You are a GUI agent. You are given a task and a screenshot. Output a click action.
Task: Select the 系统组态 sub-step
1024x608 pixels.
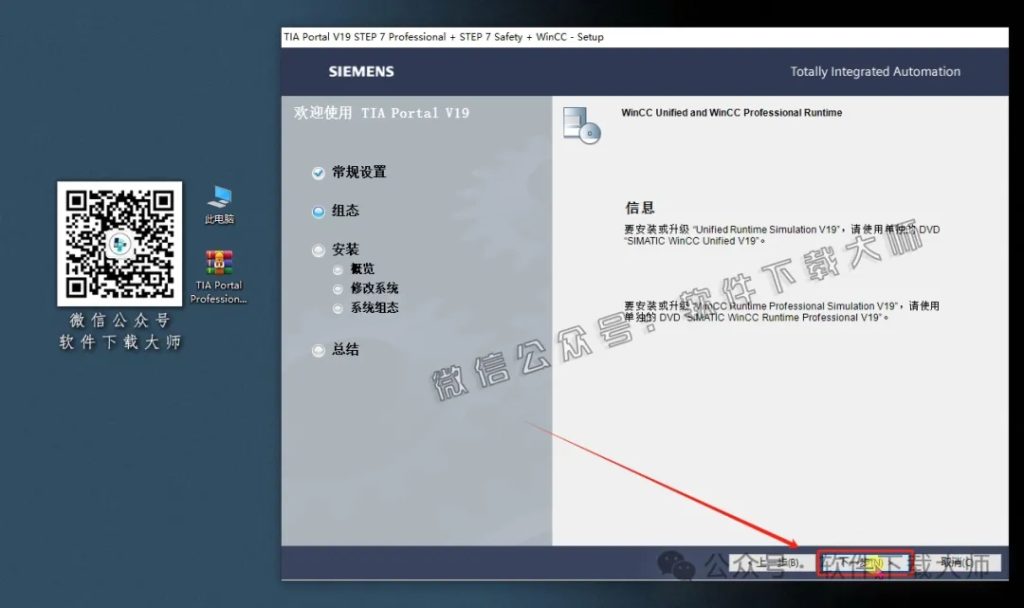[x=372, y=308]
